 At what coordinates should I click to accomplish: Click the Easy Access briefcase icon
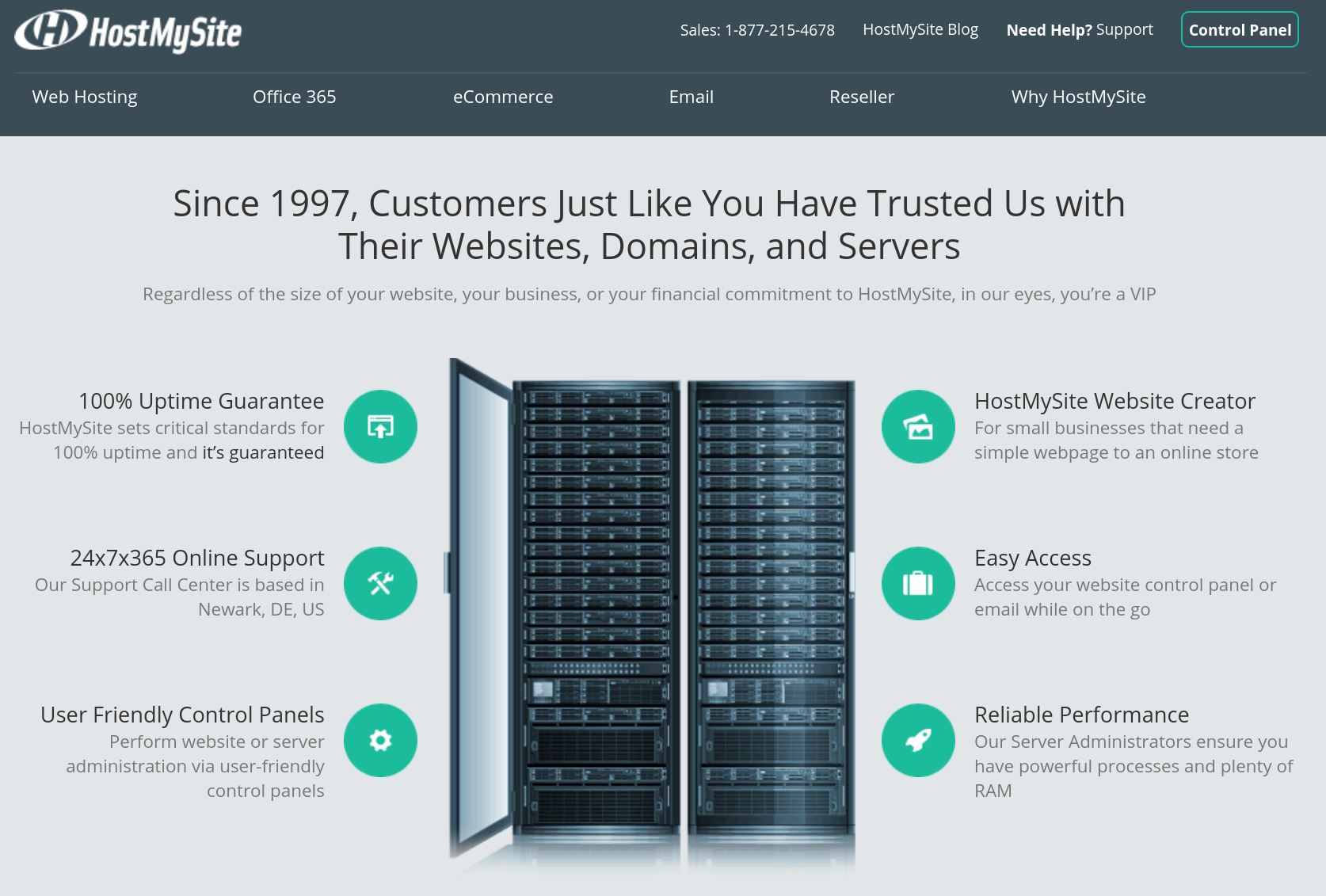(x=918, y=583)
